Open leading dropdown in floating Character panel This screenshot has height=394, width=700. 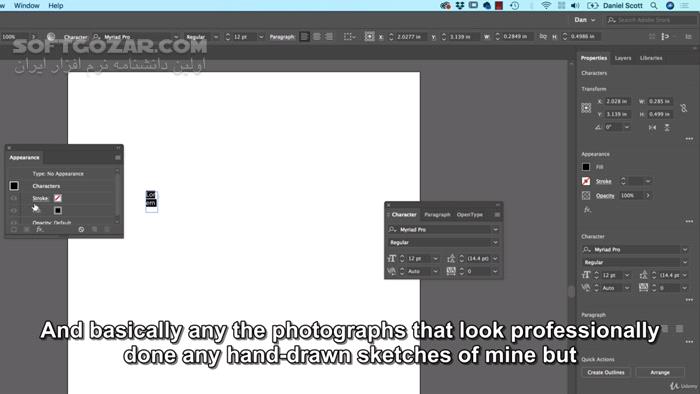coord(495,258)
